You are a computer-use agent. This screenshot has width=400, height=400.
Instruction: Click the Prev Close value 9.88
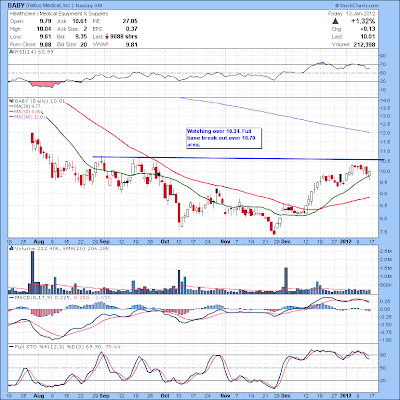tap(46, 44)
